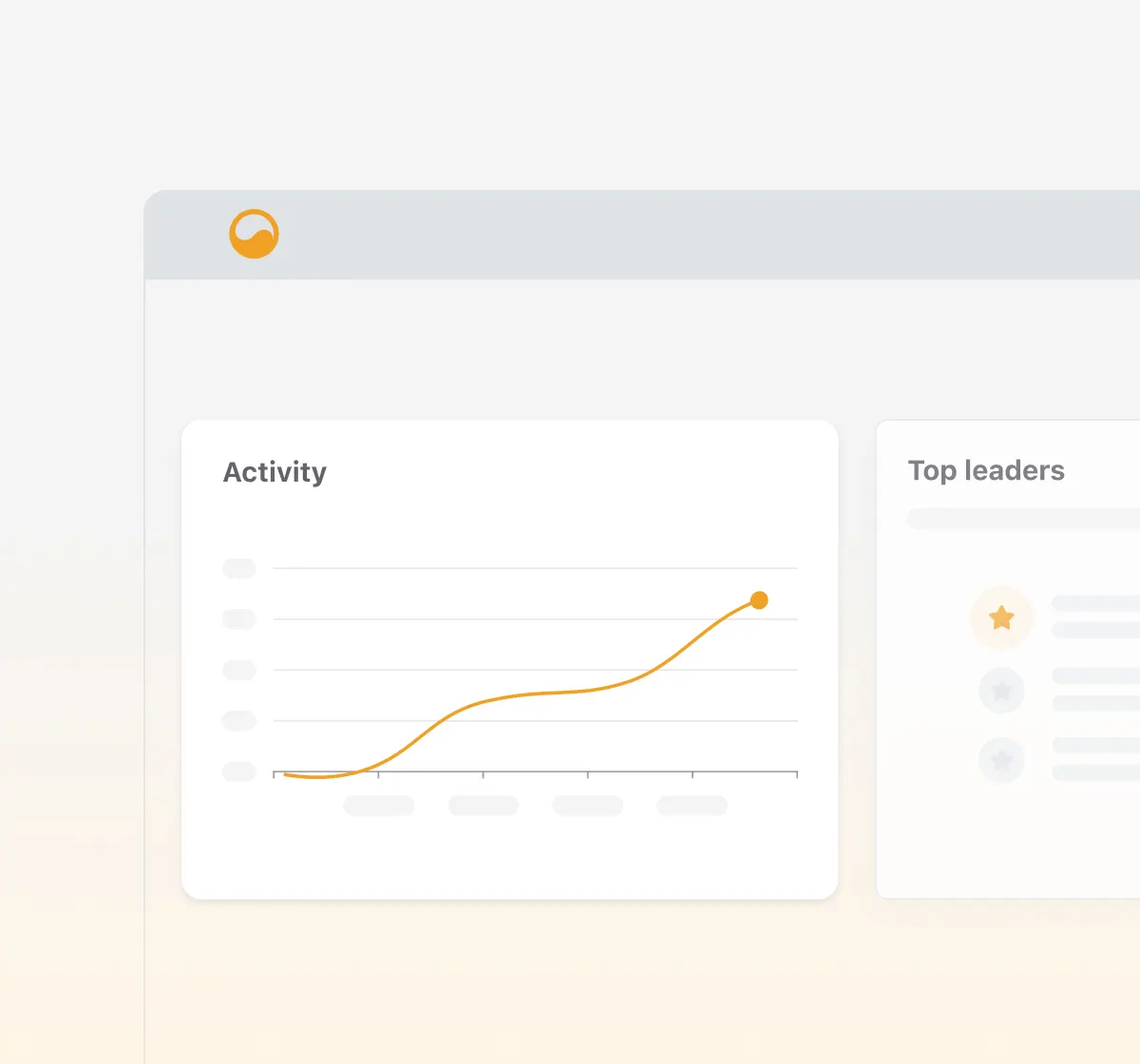Click the third-ranked gray star icon
The width and height of the screenshot is (1140, 1064).
click(1001, 760)
